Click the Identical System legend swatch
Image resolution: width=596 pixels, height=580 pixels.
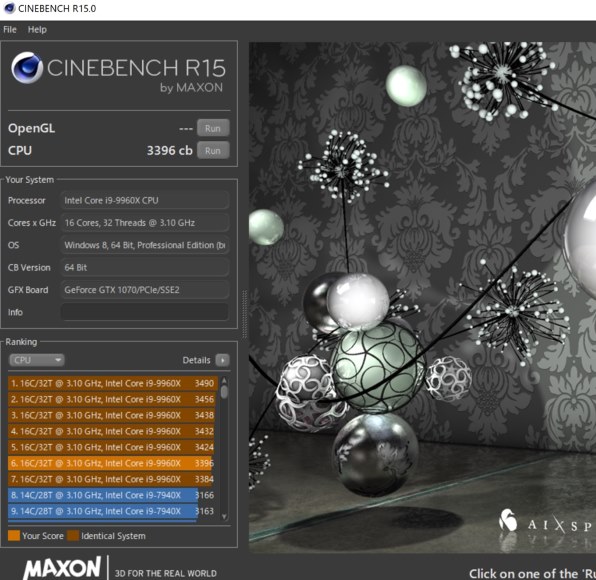(73, 536)
